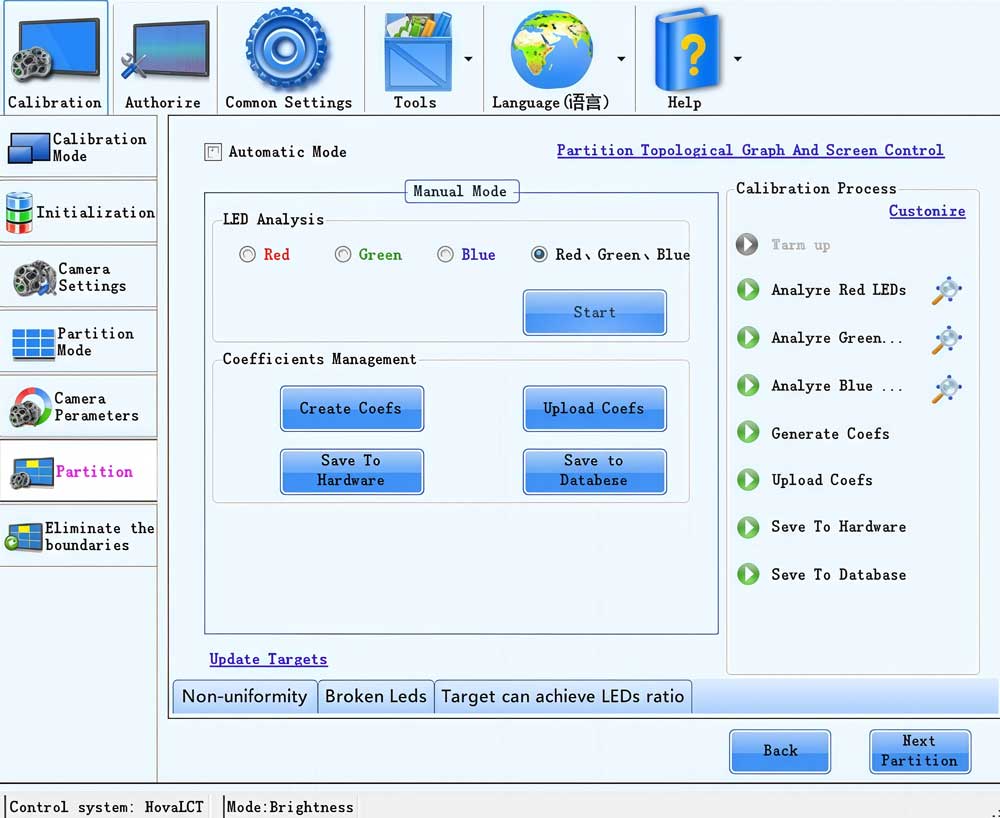Image resolution: width=1000 pixels, height=818 pixels.
Task: Open the Calibration toolbar icon
Action: (x=54, y=57)
